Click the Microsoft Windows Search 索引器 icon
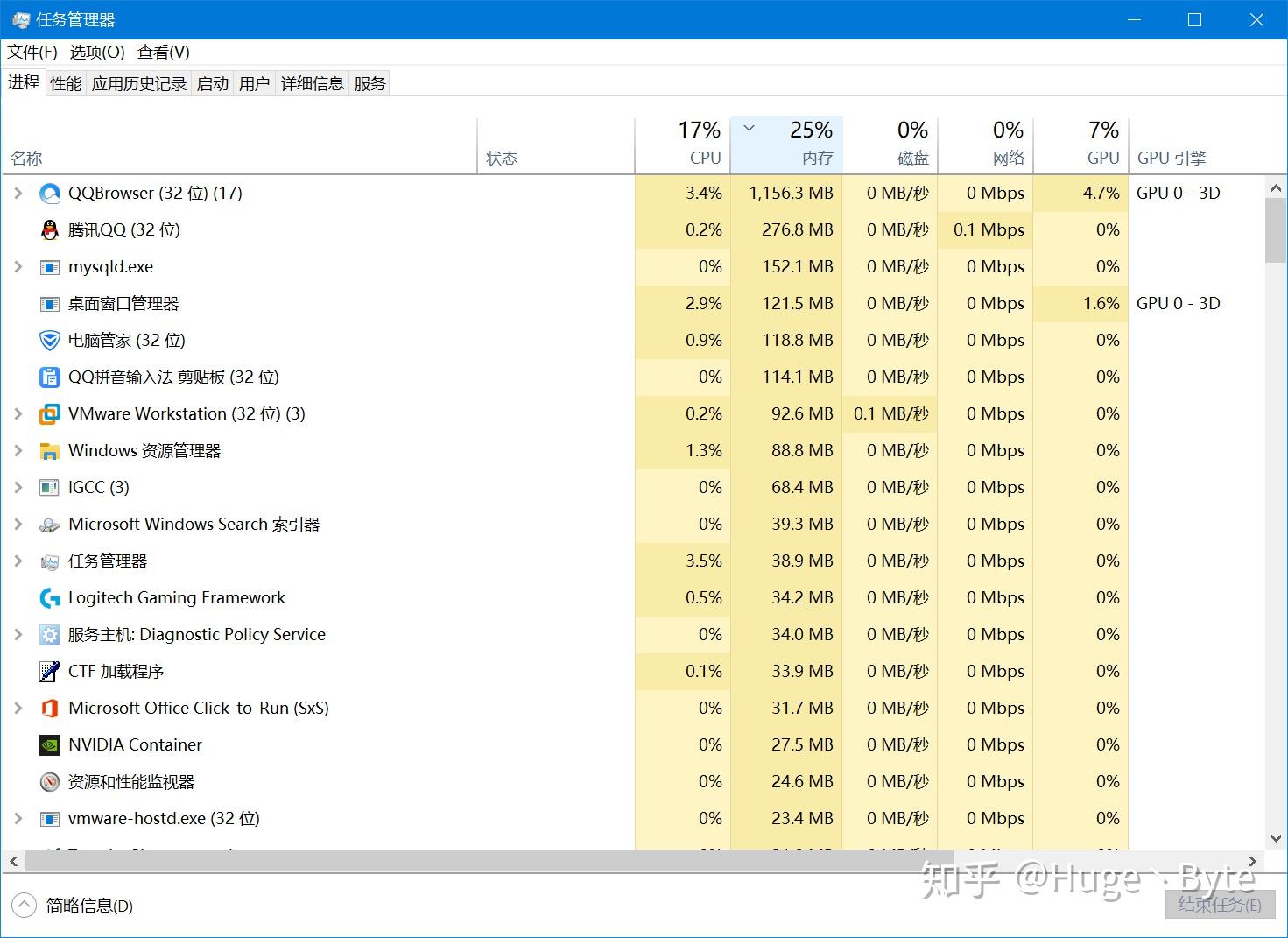 (50, 525)
